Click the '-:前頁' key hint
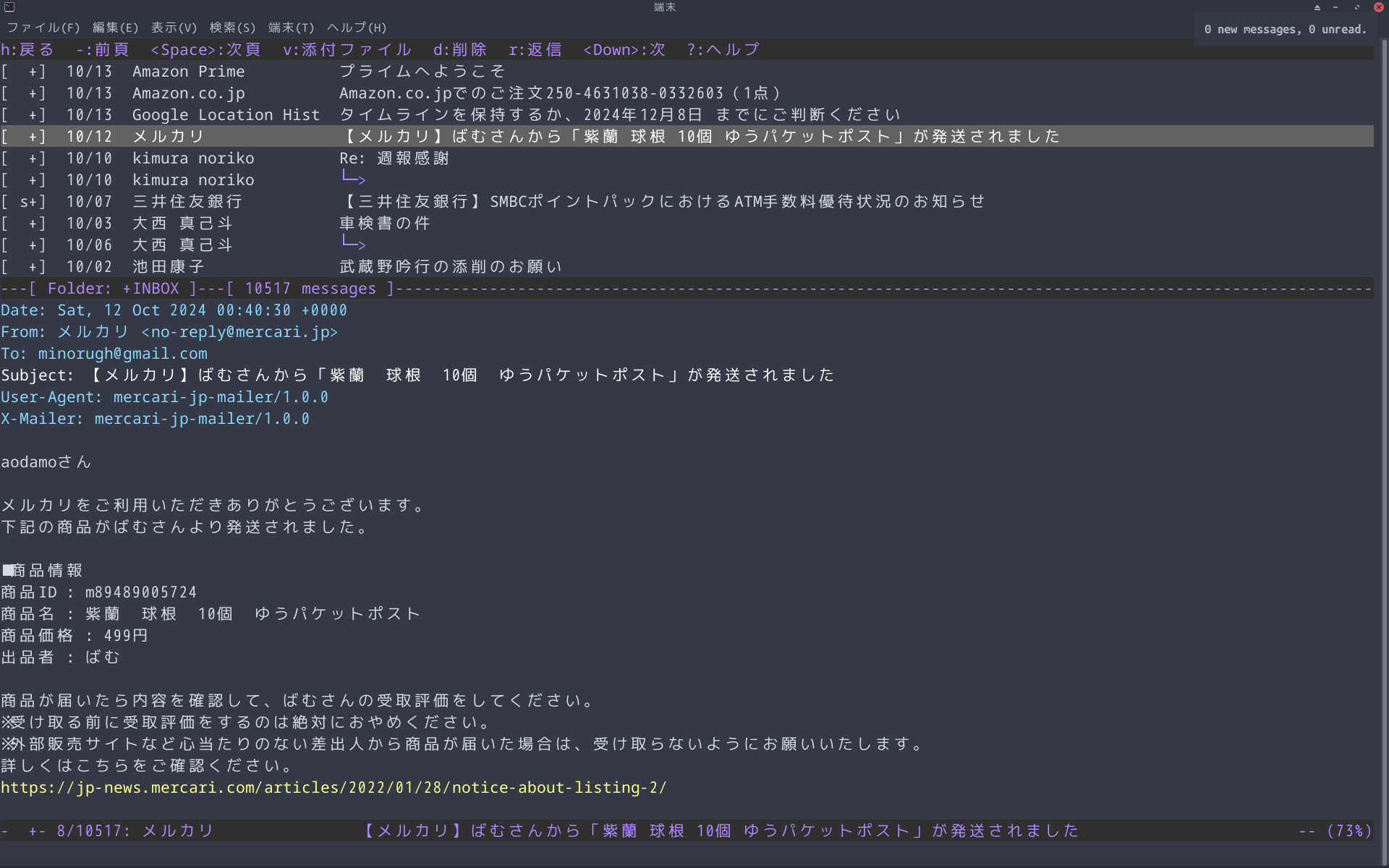 click(103, 49)
